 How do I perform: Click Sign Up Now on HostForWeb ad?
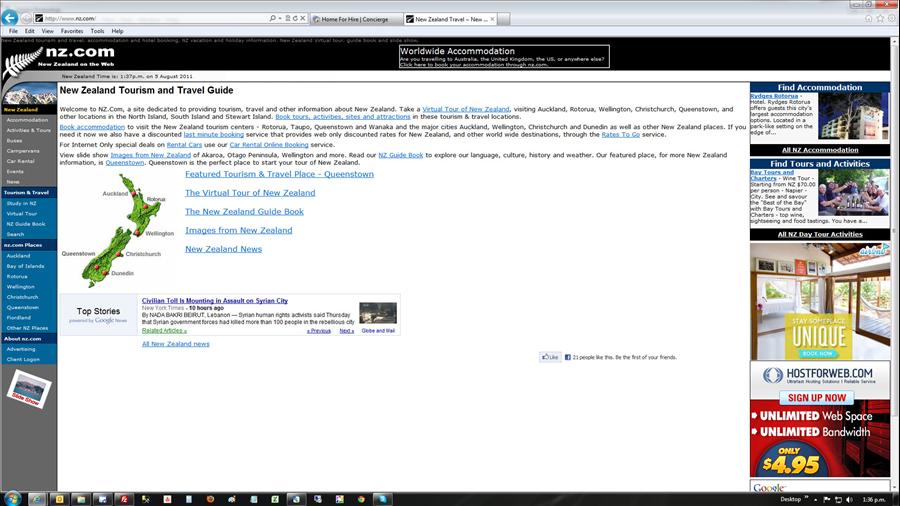[x=817, y=398]
